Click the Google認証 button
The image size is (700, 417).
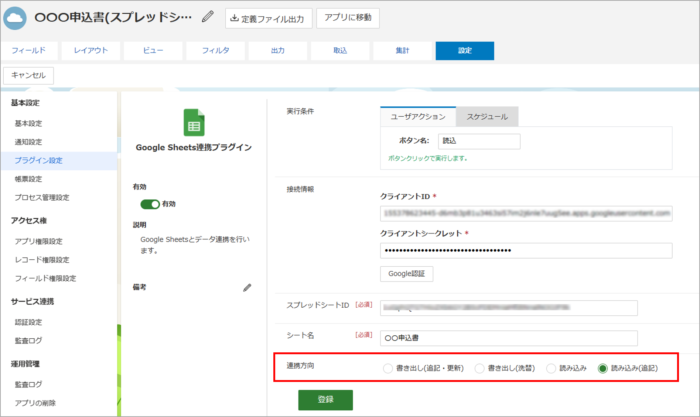[406, 274]
